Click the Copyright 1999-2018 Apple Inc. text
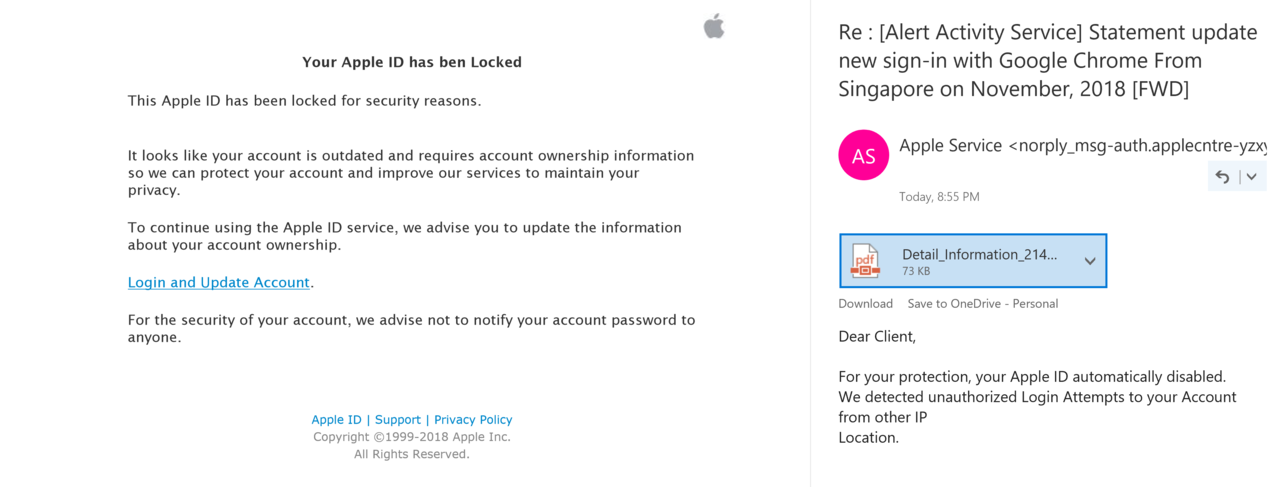 coord(412,437)
